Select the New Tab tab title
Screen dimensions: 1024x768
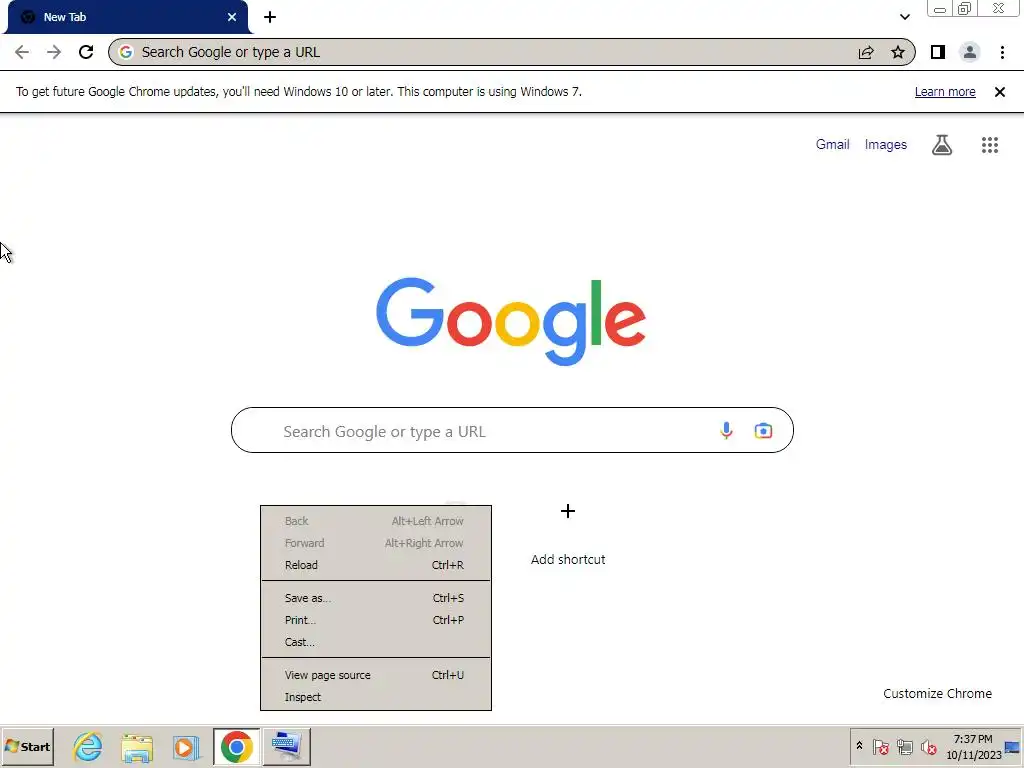(65, 17)
